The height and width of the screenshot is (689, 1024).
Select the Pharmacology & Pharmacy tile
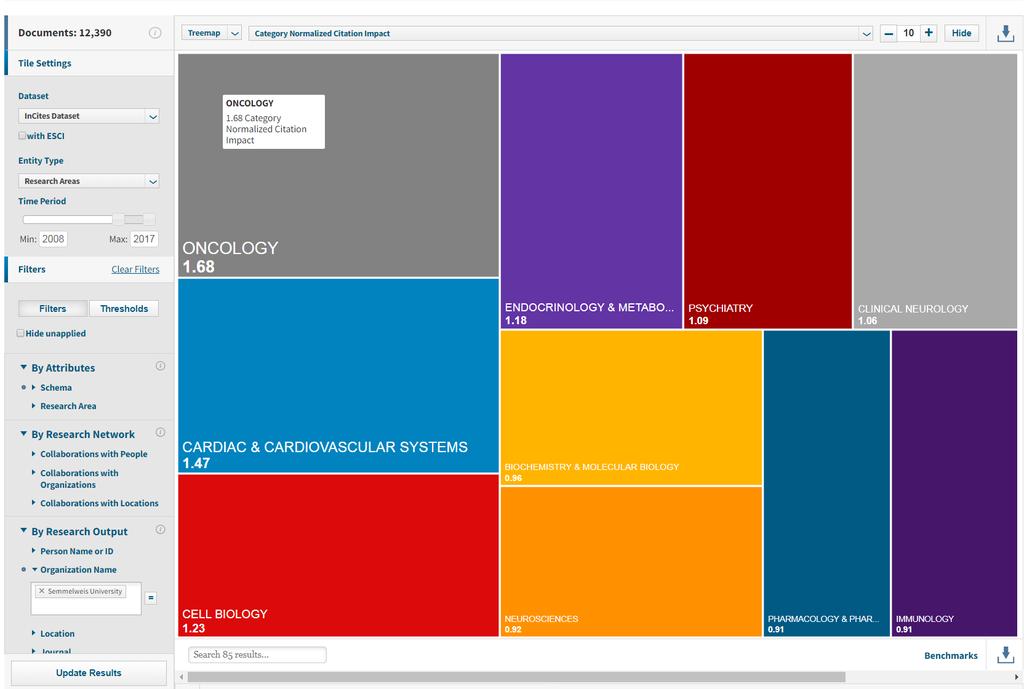827,483
